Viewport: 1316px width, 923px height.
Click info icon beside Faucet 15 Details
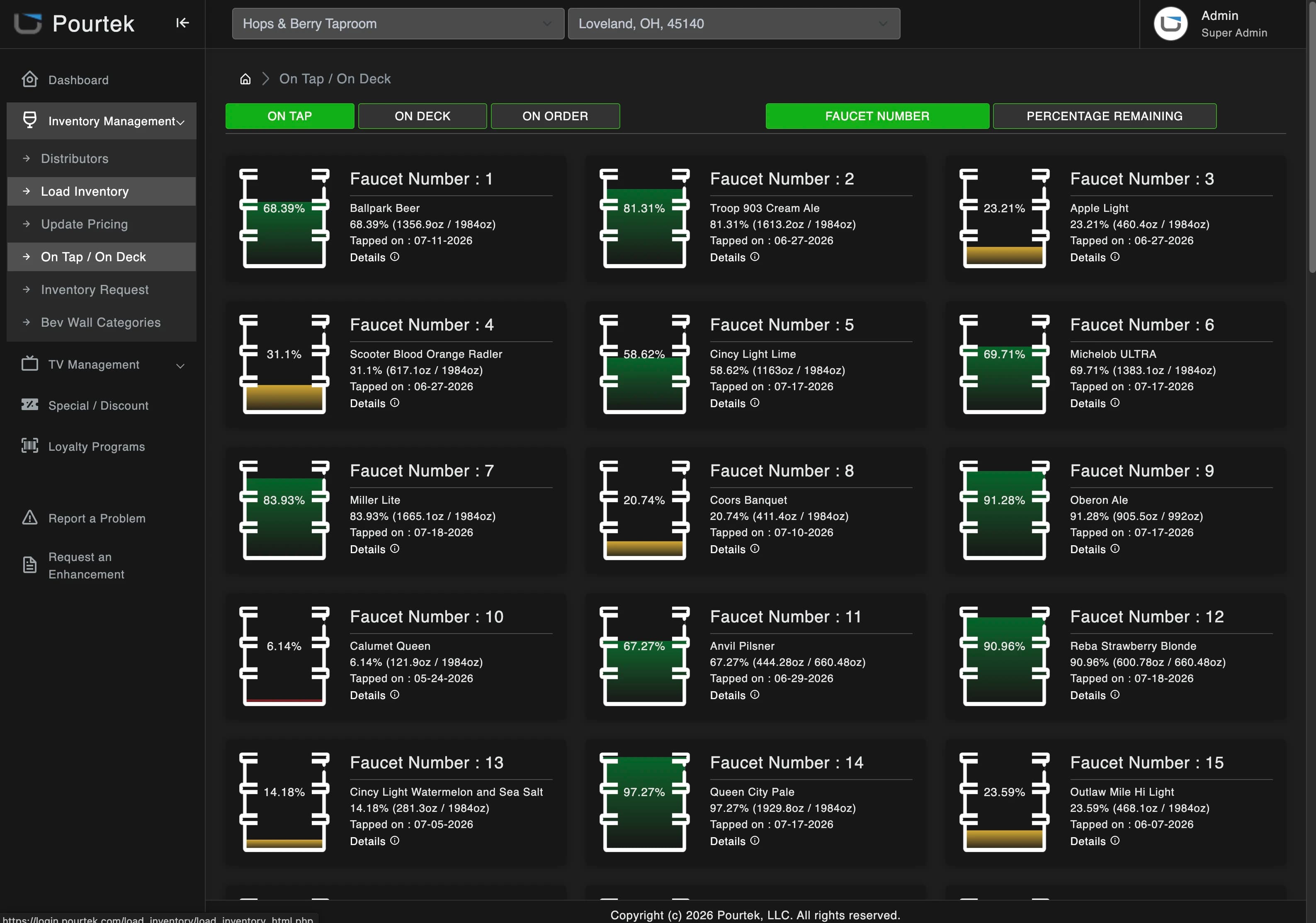1115,840
